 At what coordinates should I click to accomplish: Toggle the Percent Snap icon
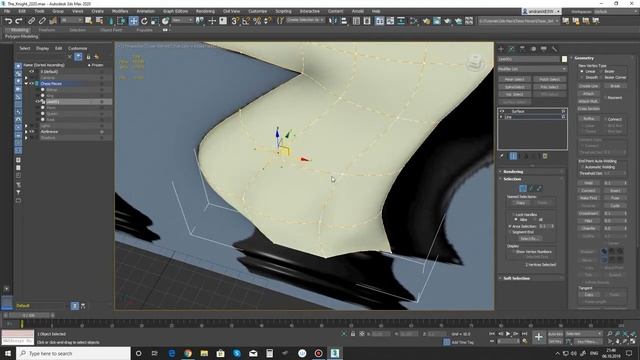pos(257,21)
